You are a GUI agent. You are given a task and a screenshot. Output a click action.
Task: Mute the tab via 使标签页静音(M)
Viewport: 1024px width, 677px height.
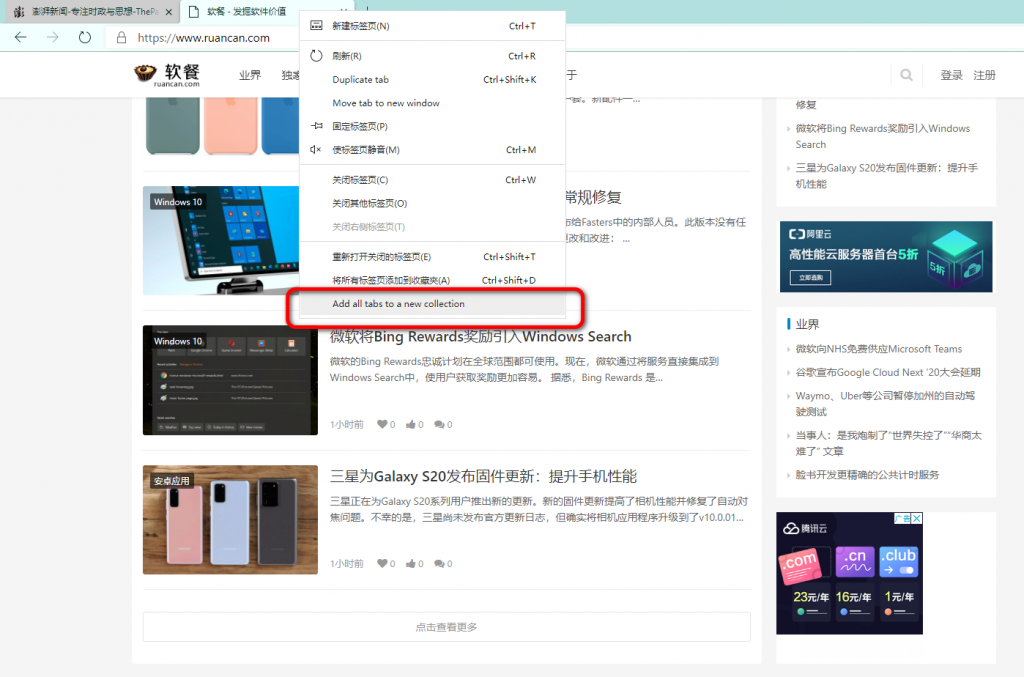(365, 150)
